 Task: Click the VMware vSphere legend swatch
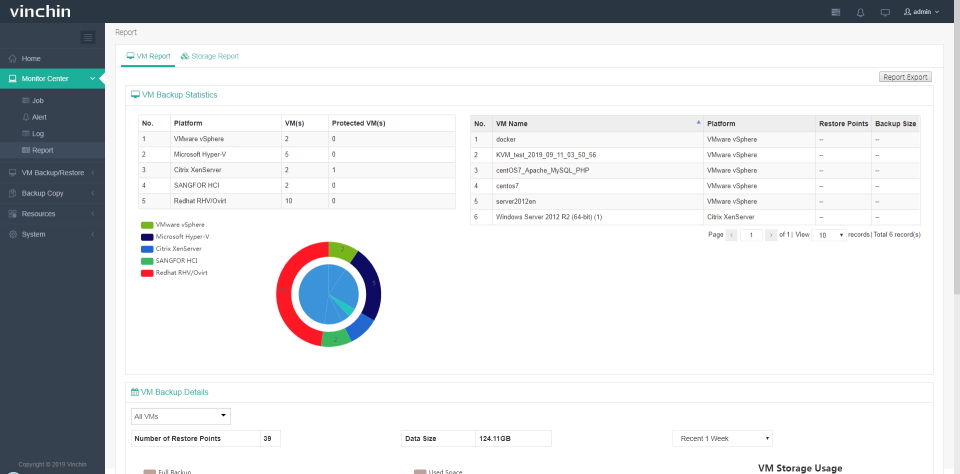(x=147, y=225)
